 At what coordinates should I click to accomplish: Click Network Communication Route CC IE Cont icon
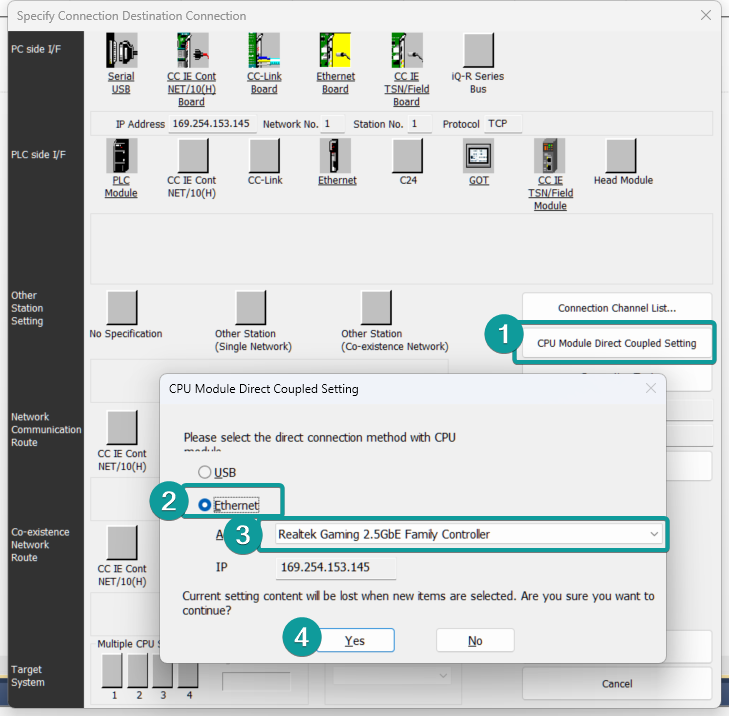[122, 427]
